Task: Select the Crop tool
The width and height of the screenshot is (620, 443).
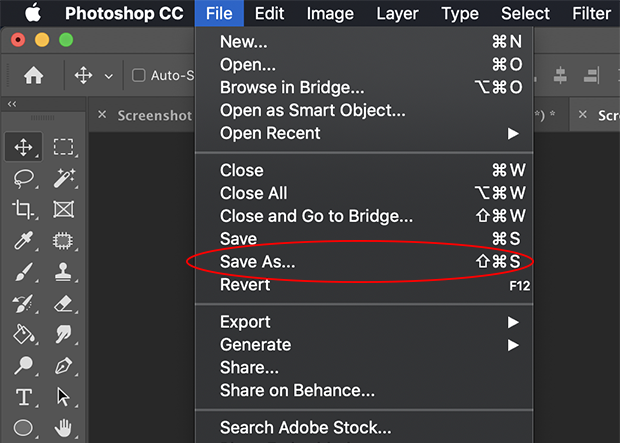Action: [x=23, y=209]
